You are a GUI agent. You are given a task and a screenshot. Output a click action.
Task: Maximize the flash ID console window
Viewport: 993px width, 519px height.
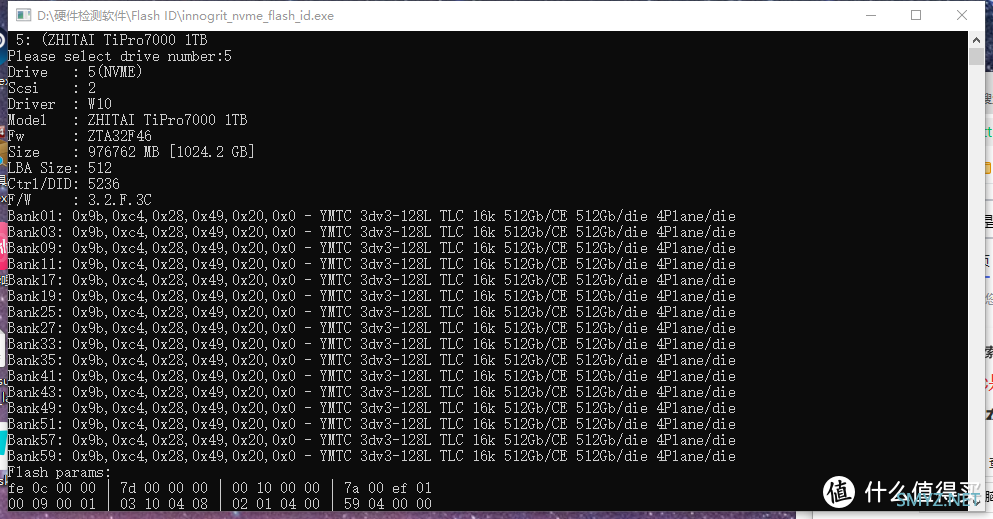click(x=916, y=15)
